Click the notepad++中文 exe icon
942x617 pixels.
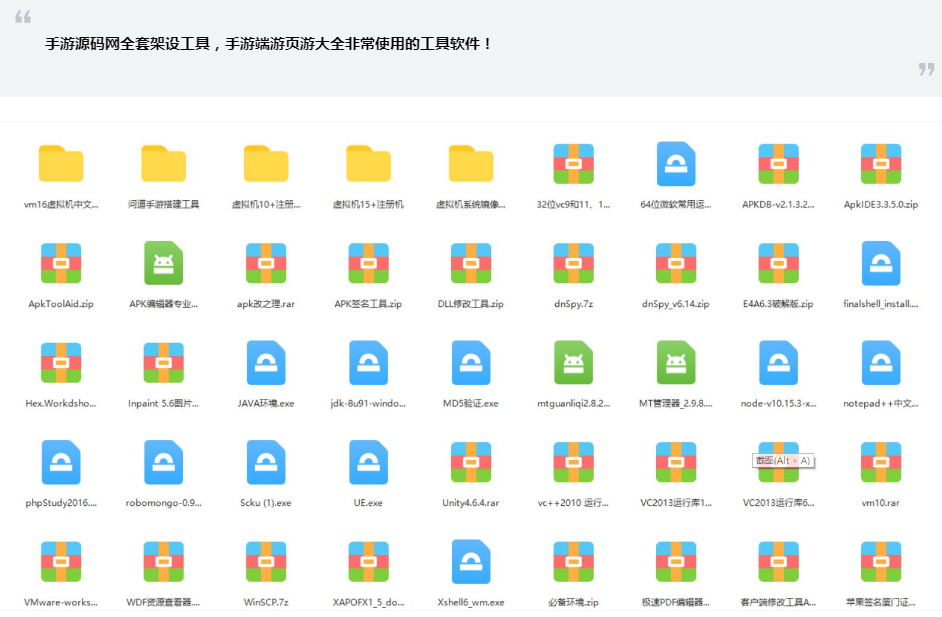881,363
